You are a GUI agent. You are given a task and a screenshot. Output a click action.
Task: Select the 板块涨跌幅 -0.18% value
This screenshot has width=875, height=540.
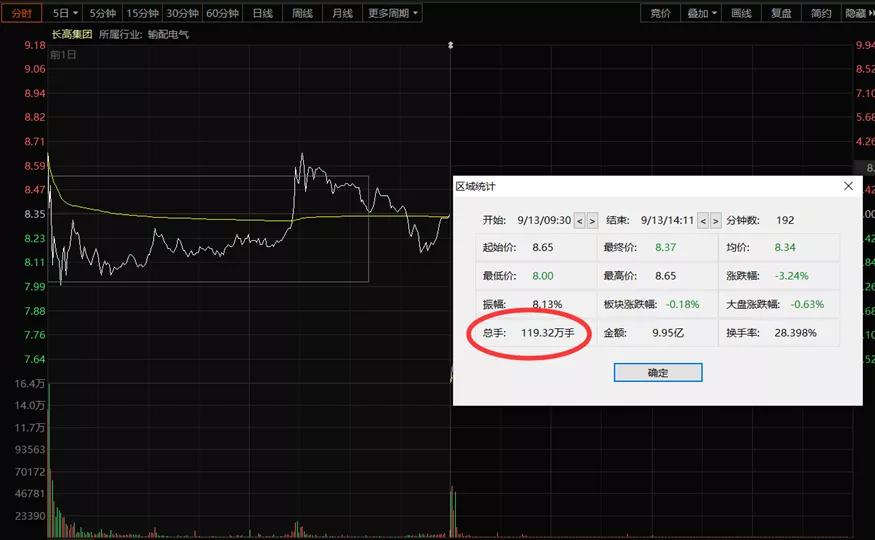pos(682,305)
